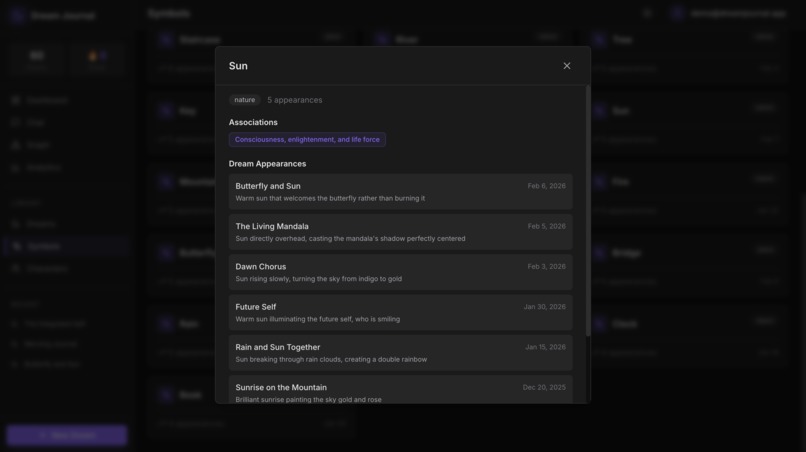This screenshot has height=452, width=806.
Task: Open the Dawn Chorus dream entry
Action: tap(400, 272)
